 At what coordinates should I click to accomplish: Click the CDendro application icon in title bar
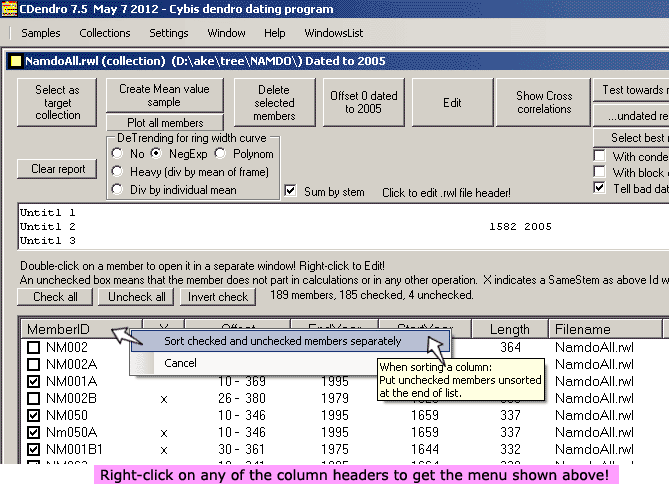pyautogui.click(x=9, y=9)
